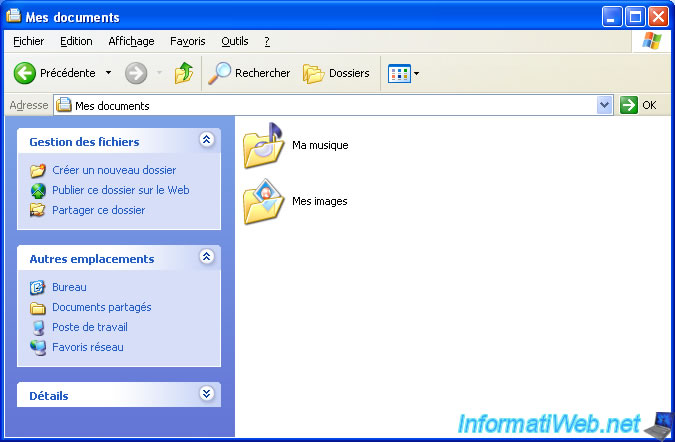This screenshot has height=442, width=675.
Task: Collapse the Autres emplacements panel chevron
Action: pyautogui.click(x=207, y=257)
